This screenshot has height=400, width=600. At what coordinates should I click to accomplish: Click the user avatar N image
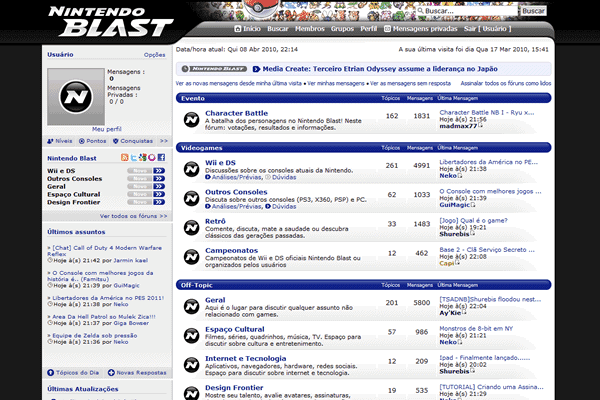(x=76, y=96)
